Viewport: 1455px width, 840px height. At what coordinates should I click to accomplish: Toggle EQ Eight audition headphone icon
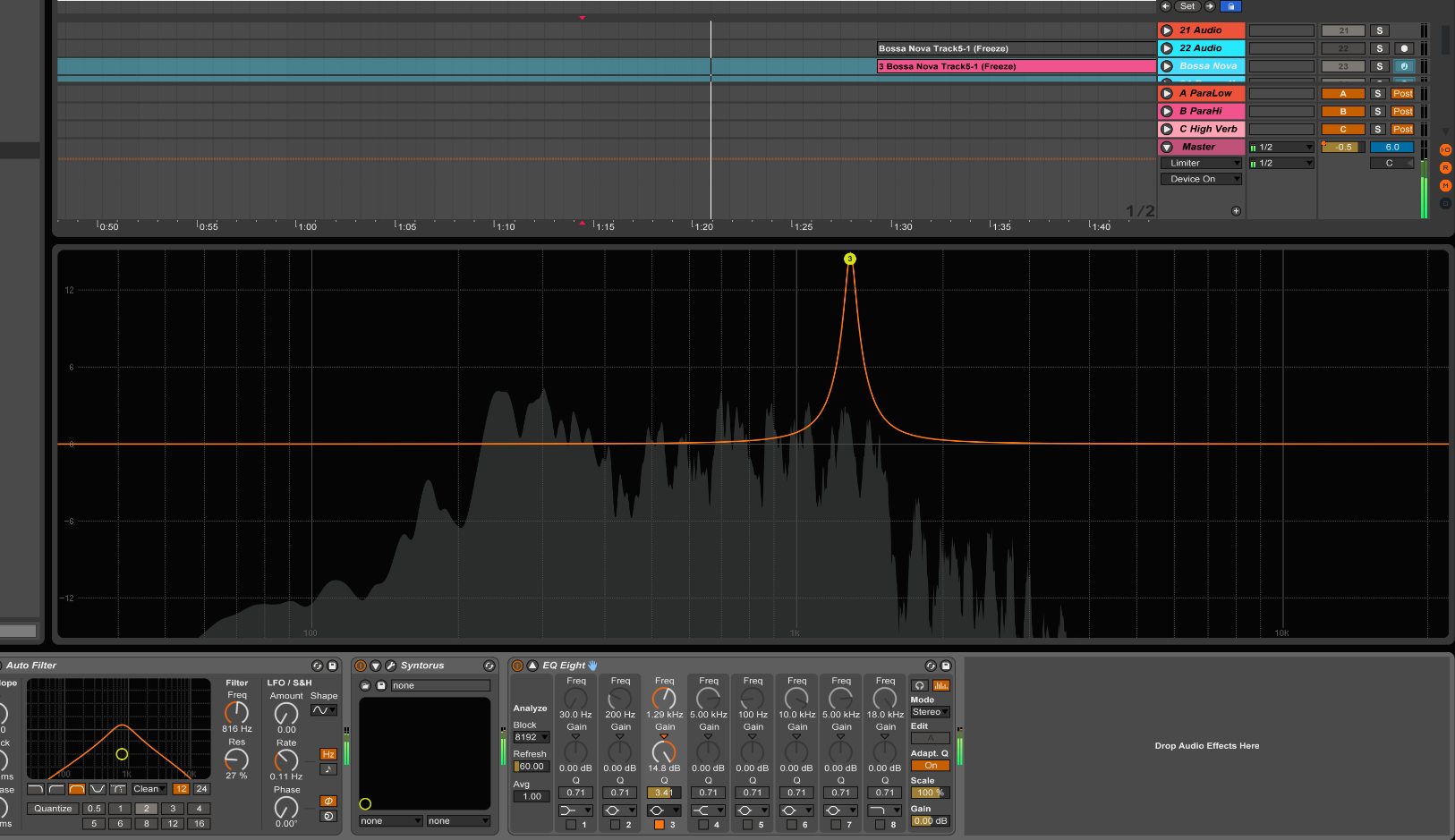tap(919, 685)
